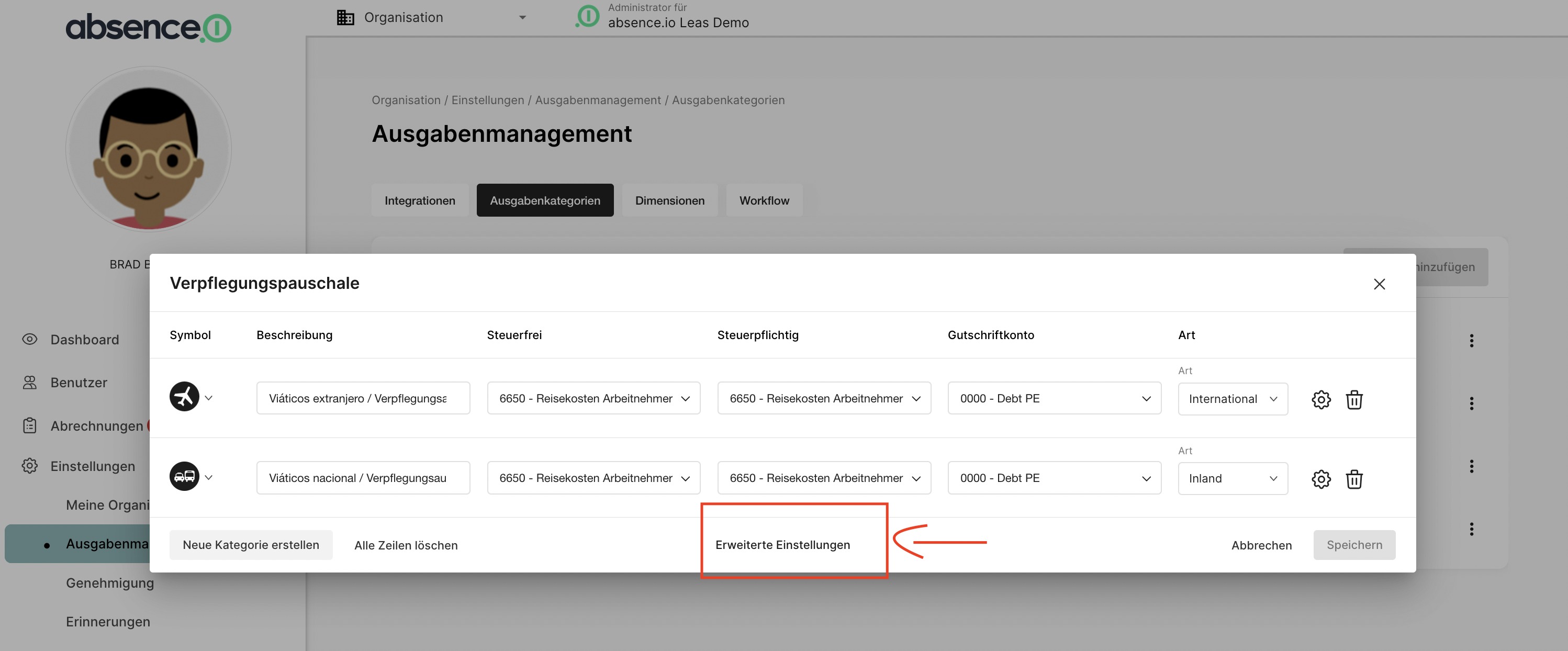Open Gutschriftkonto dropdown in second row
The width and height of the screenshot is (1568, 651).
coord(1054,478)
